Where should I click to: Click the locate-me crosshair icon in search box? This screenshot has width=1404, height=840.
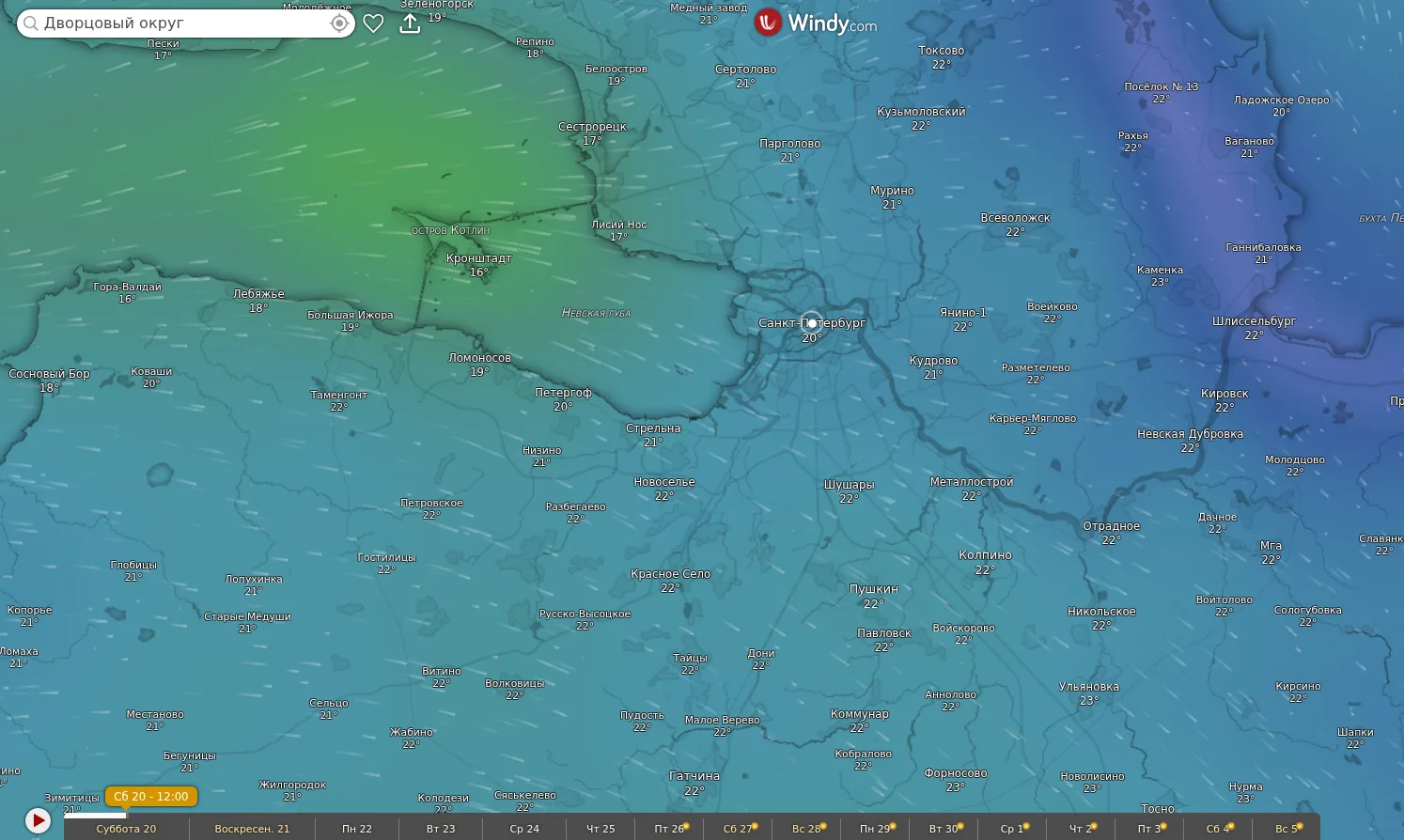click(339, 23)
